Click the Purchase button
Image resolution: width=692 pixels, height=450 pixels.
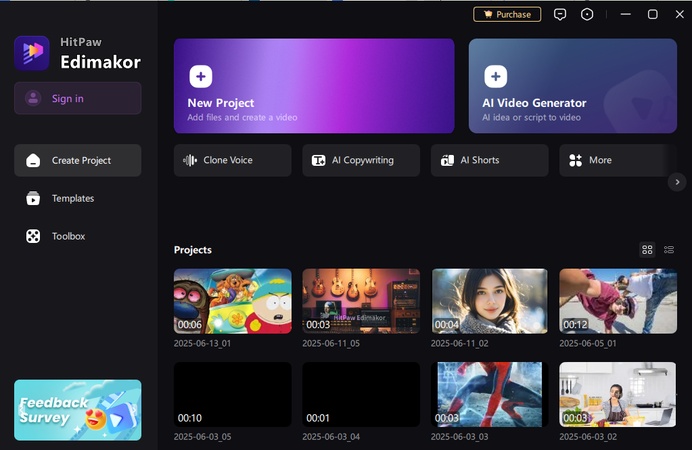tap(507, 15)
